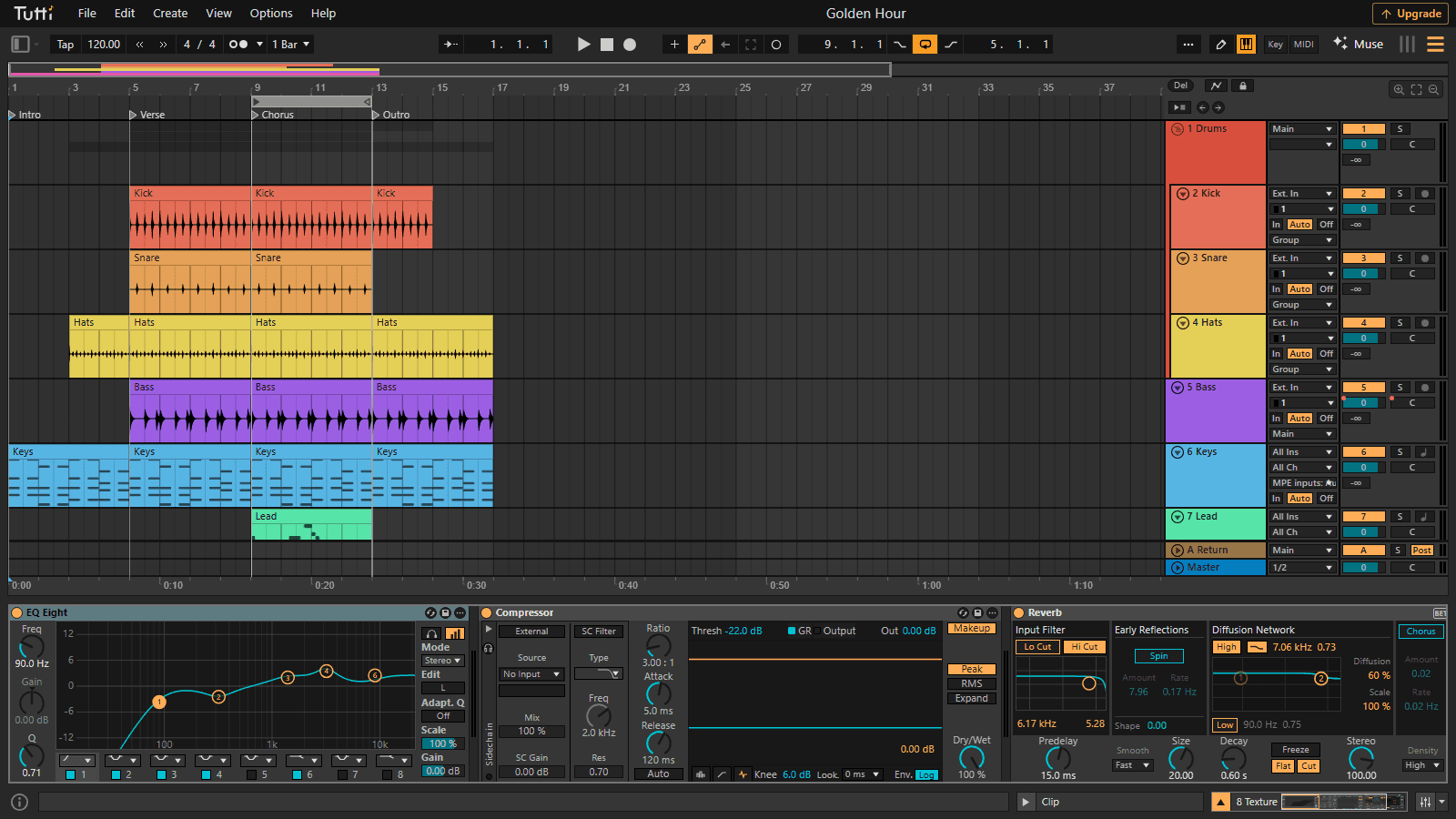Open the Edit menu
Viewport: 1456px width, 819px height.
(125, 13)
